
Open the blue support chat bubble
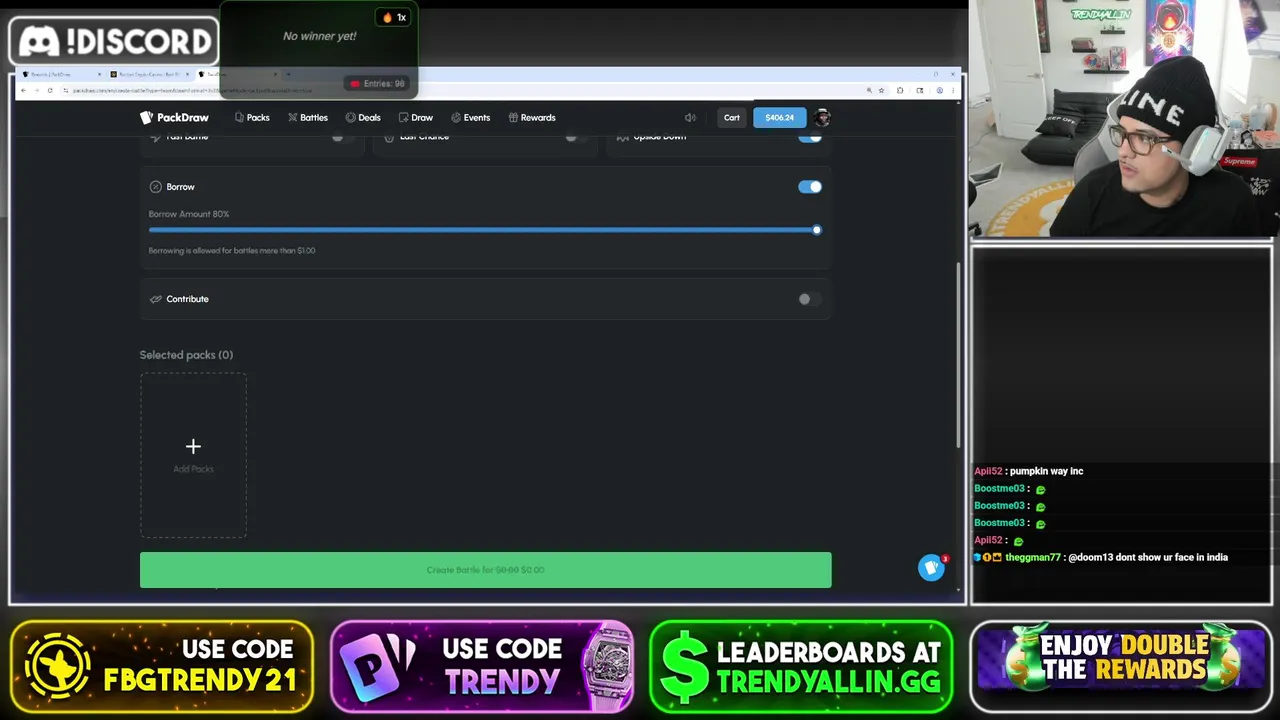pyautogui.click(x=931, y=568)
